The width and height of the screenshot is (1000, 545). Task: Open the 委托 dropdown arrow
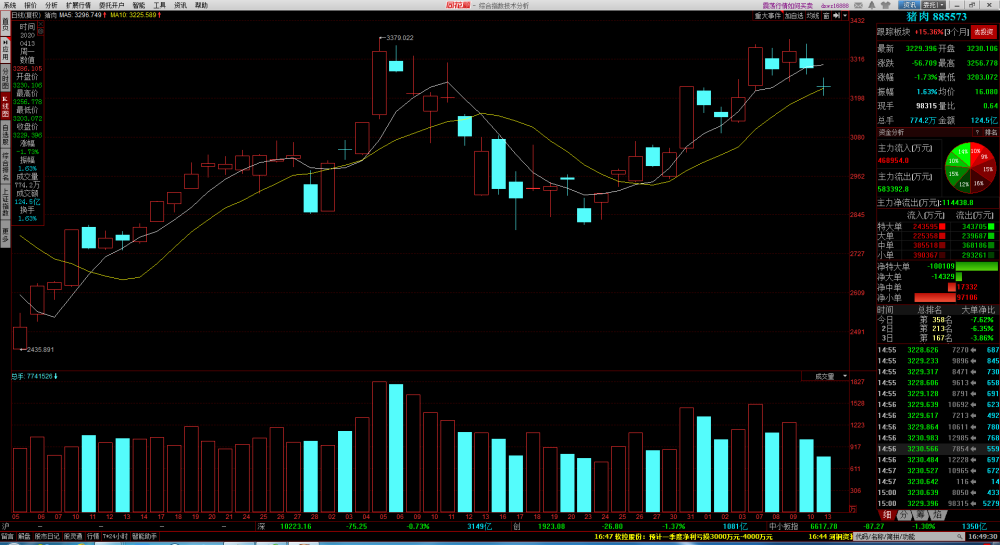click(x=942, y=5)
